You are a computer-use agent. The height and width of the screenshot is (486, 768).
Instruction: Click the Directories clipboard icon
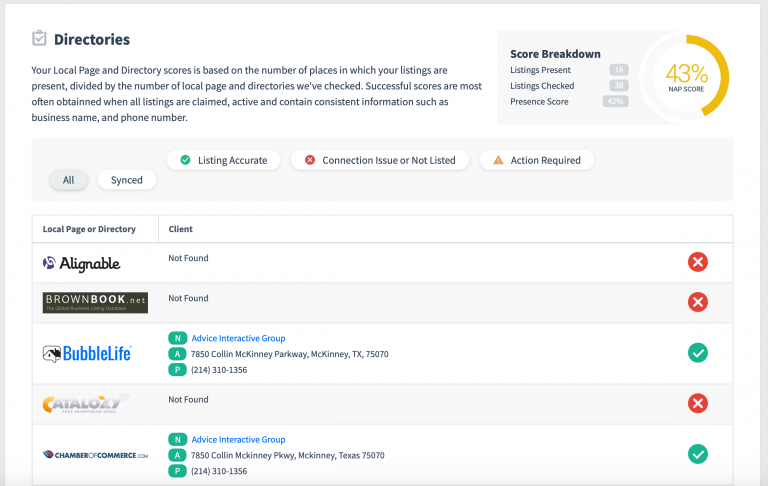coord(39,39)
